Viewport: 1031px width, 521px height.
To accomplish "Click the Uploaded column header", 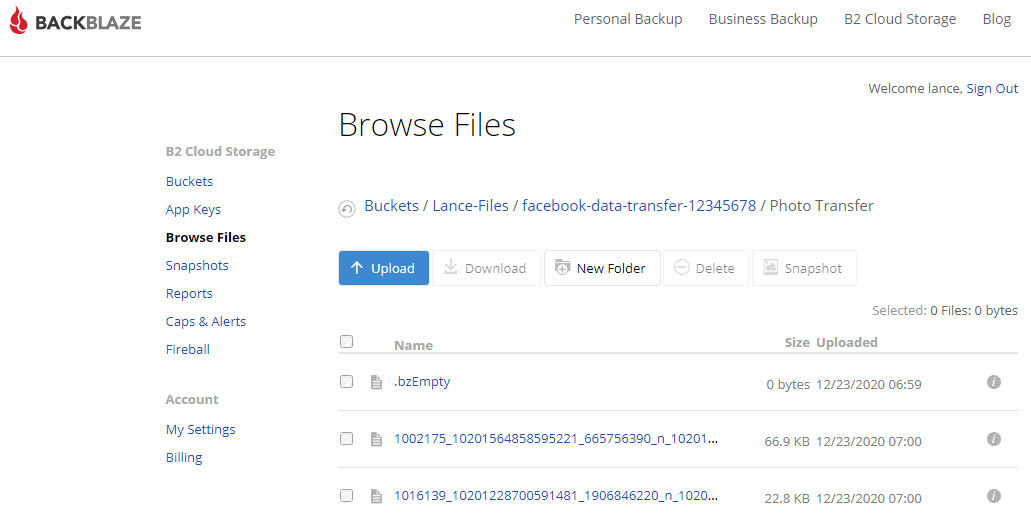I will coord(847,342).
